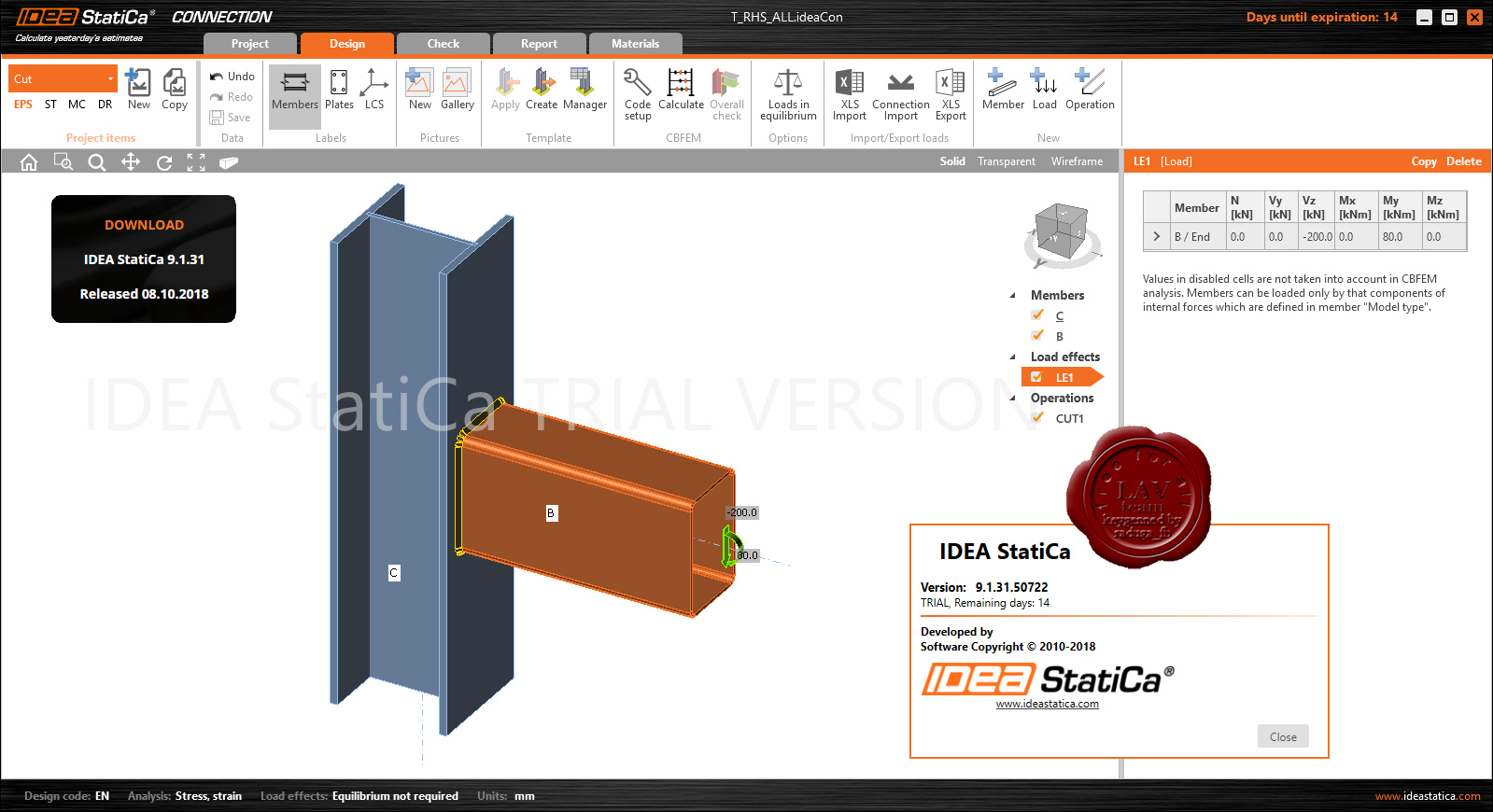1493x812 pixels.
Task: Toggle the LCS labels icon
Action: click(374, 90)
